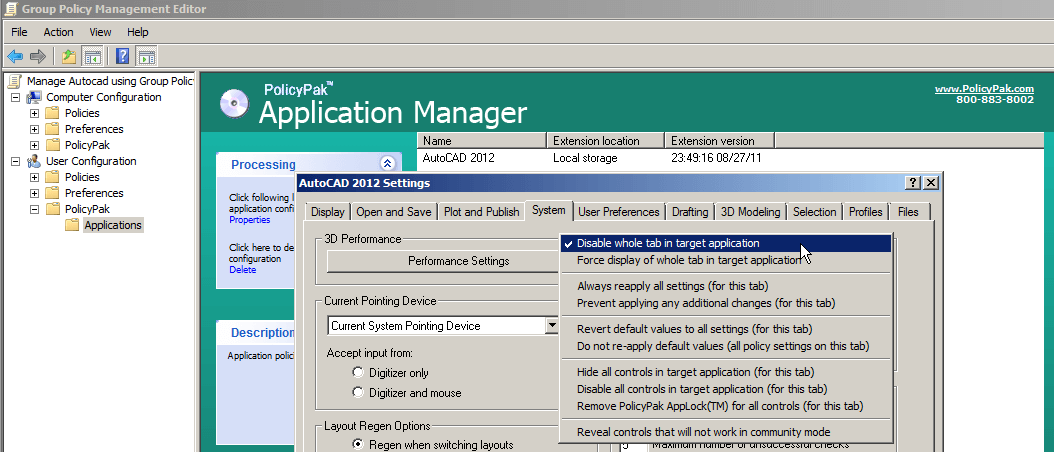
Task: Select Digitizer and mouse radio button
Action: (x=358, y=392)
